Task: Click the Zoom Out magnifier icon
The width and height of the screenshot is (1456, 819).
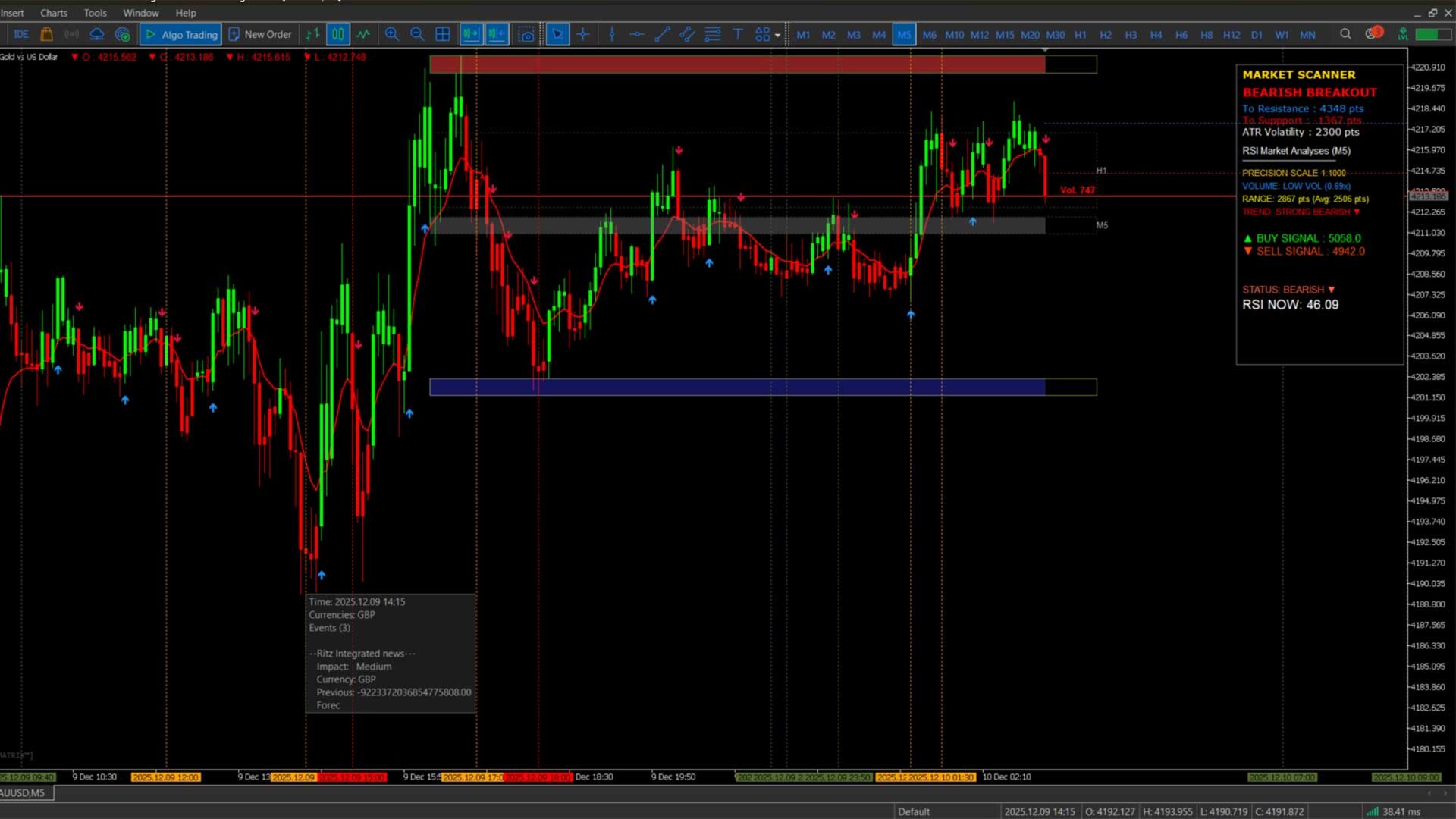Action: pos(417,34)
